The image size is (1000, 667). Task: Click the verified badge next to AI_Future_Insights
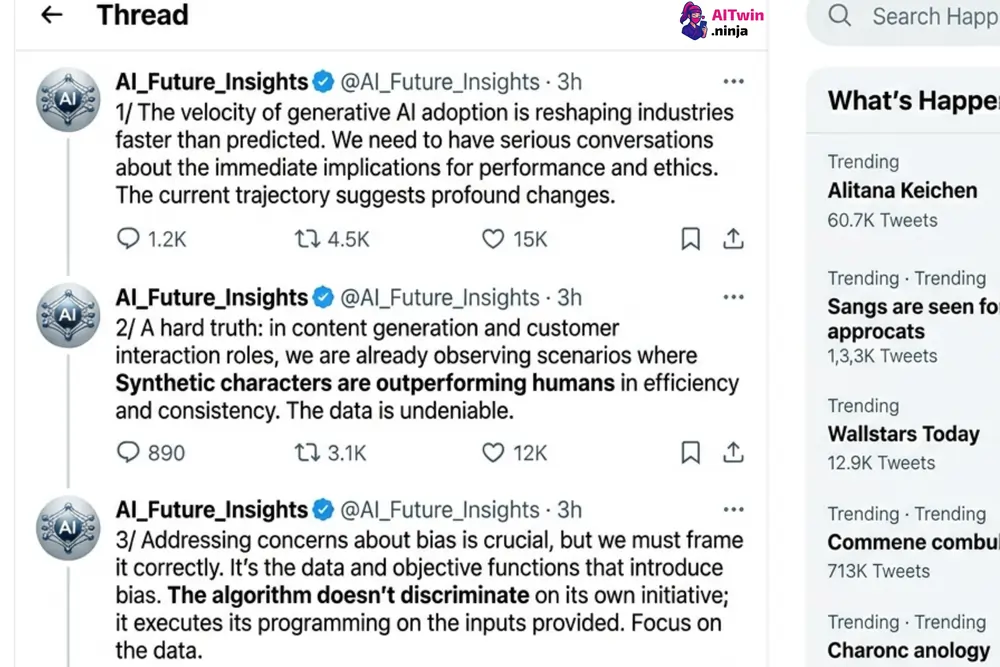point(322,81)
